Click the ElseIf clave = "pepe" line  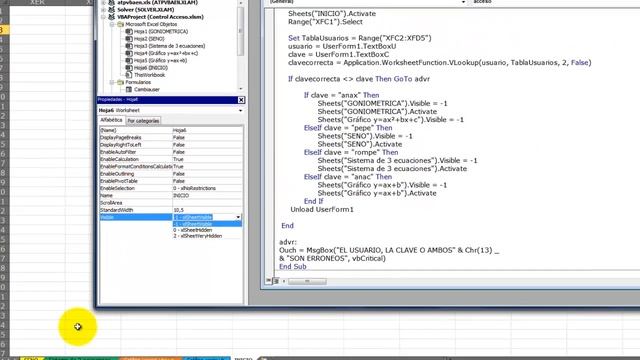click(x=348, y=128)
